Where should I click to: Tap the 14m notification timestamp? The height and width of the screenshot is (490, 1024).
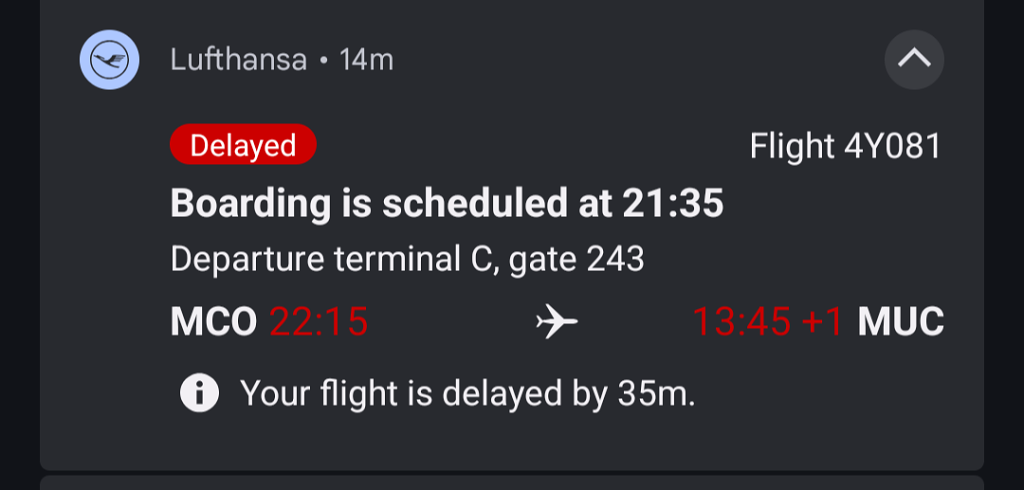(x=367, y=60)
